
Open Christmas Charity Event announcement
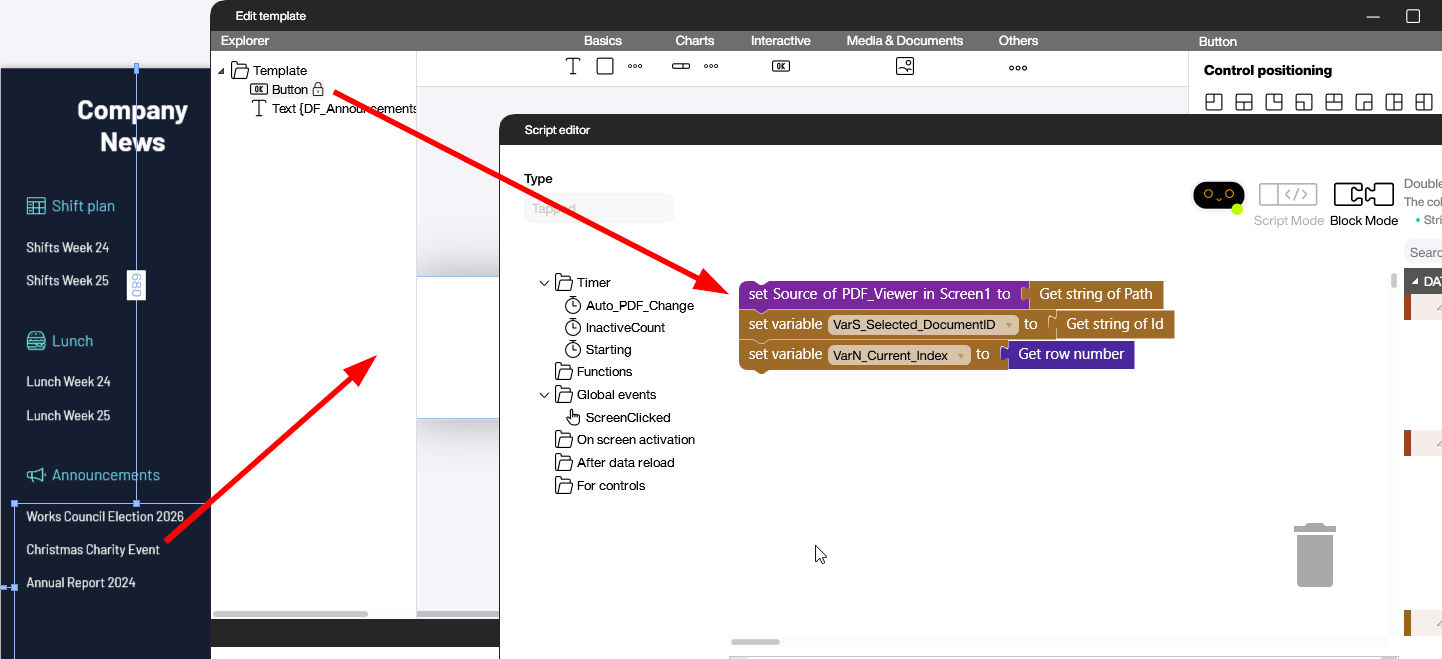pos(93,550)
